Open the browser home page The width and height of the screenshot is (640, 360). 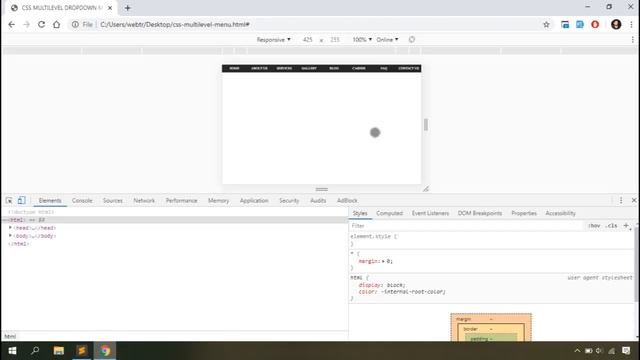56,24
